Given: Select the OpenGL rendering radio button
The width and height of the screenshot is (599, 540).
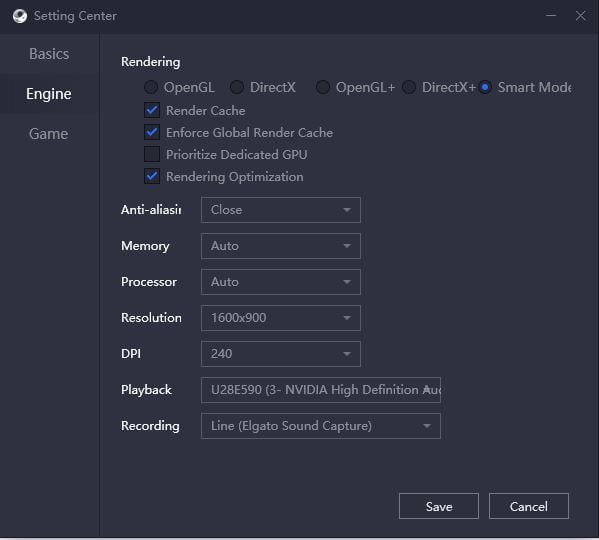Looking at the screenshot, I should (x=151, y=87).
